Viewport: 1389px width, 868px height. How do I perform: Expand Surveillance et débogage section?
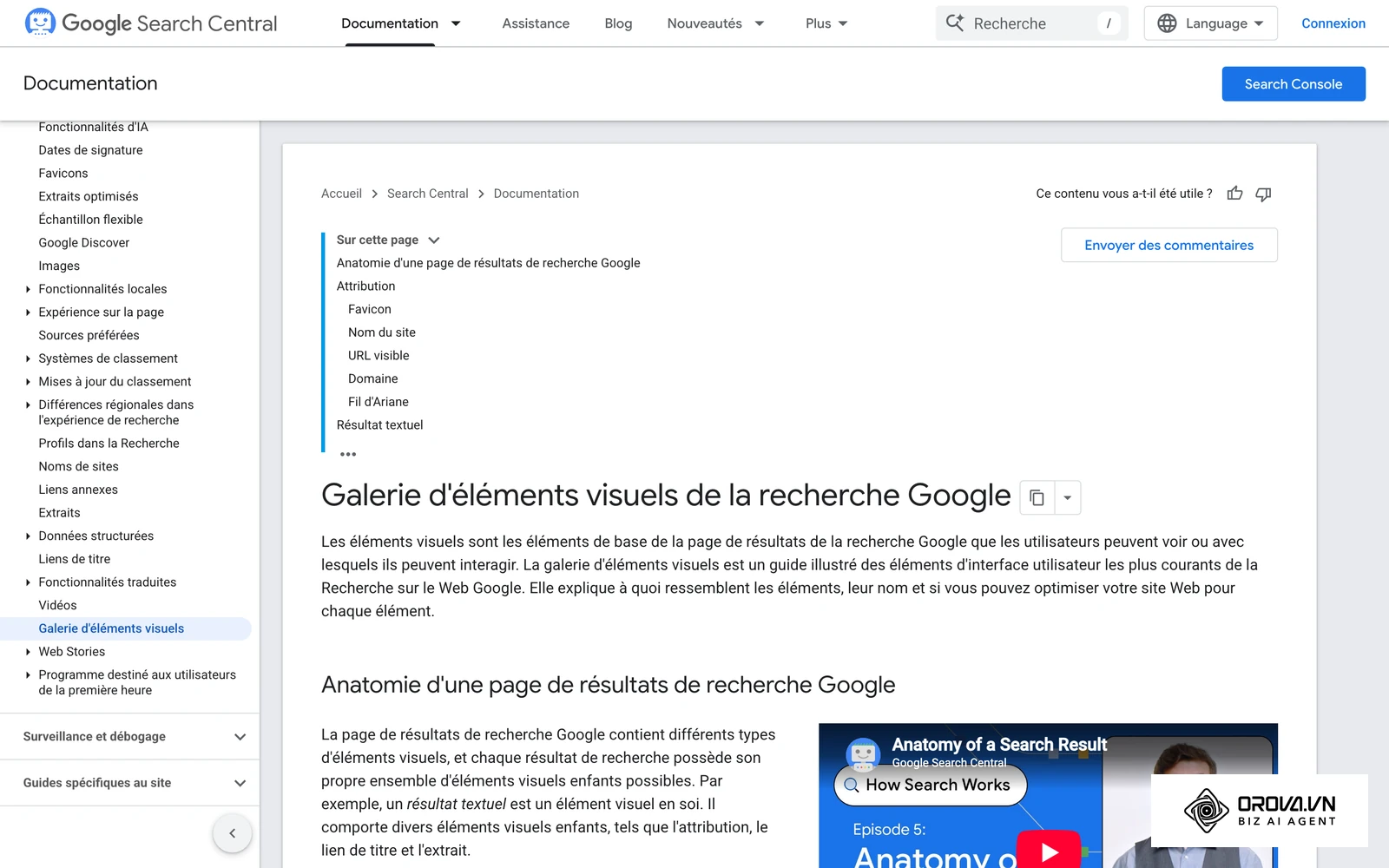click(x=240, y=737)
